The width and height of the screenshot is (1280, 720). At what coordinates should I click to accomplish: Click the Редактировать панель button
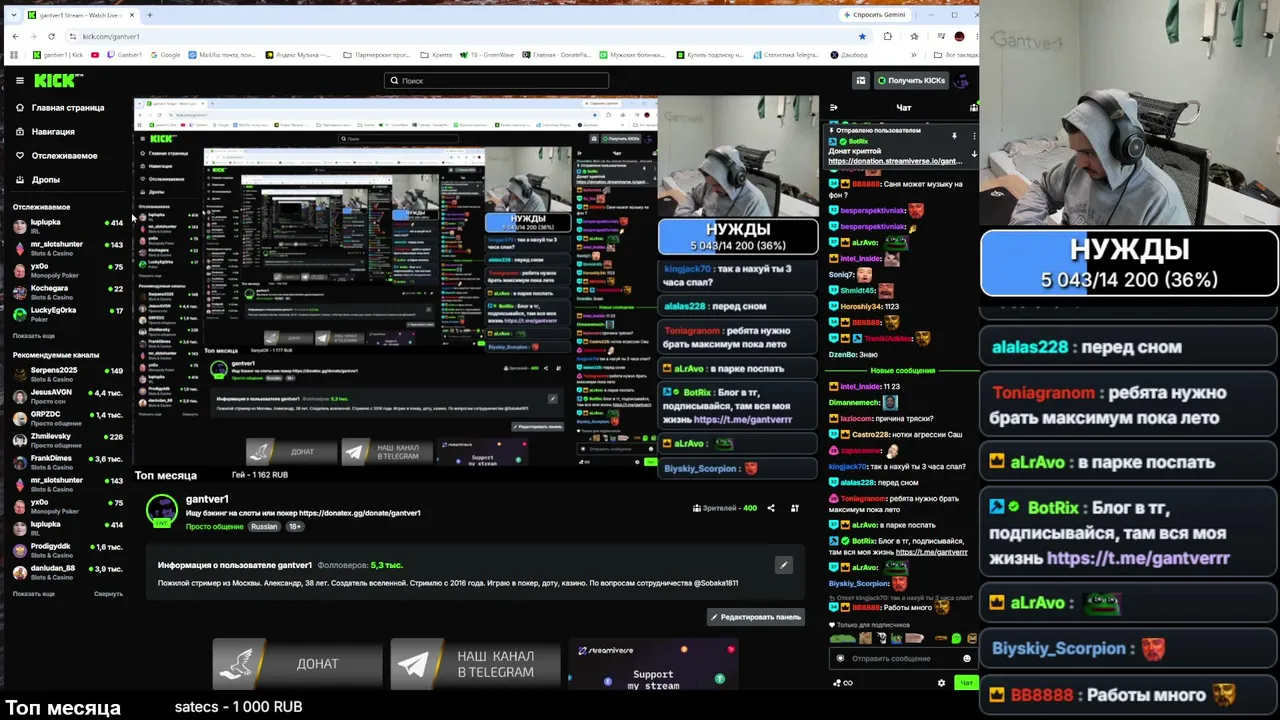pyautogui.click(x=755, y=617)
